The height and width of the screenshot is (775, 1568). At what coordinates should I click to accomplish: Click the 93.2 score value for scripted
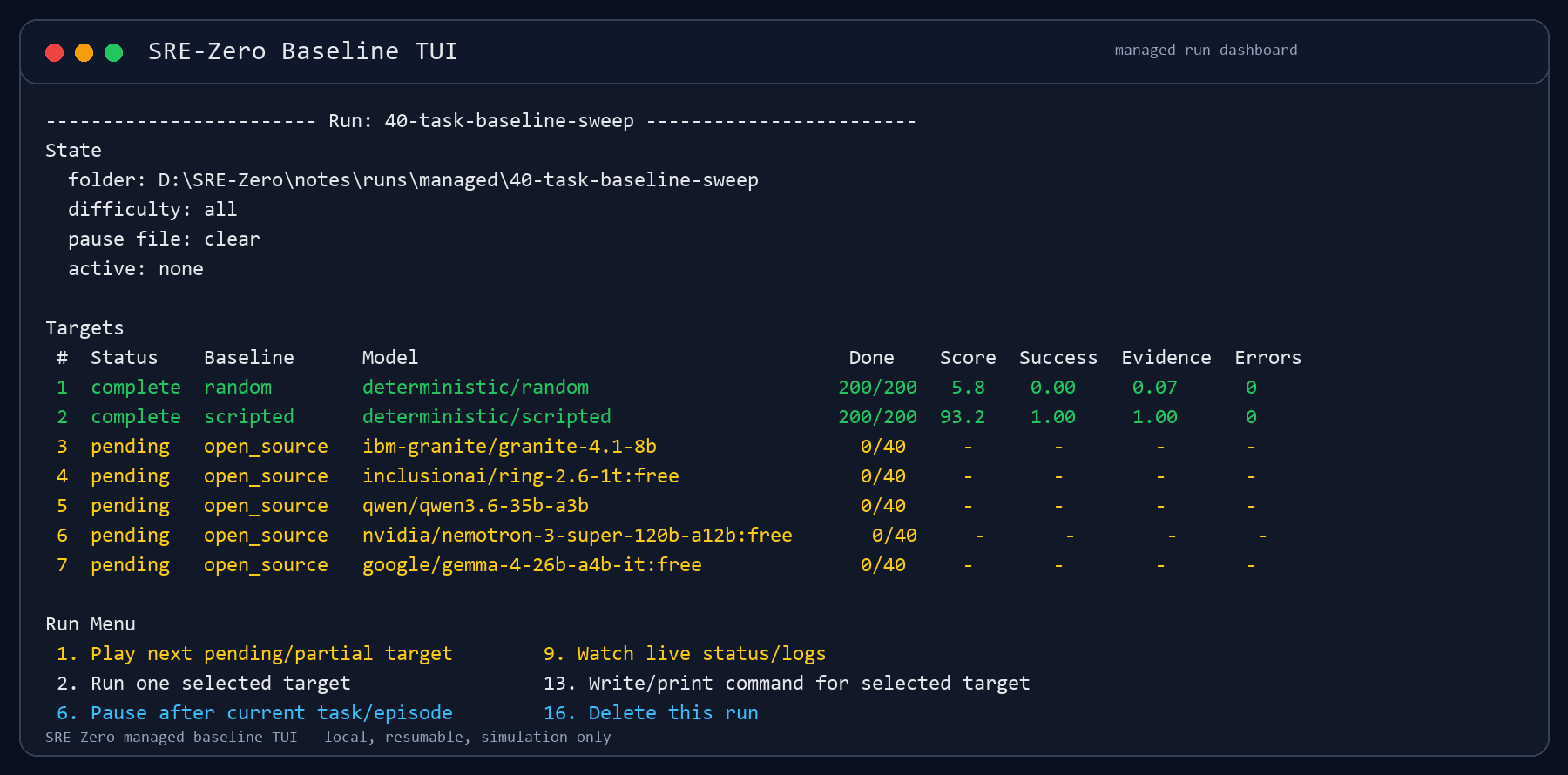click(963, 417)
